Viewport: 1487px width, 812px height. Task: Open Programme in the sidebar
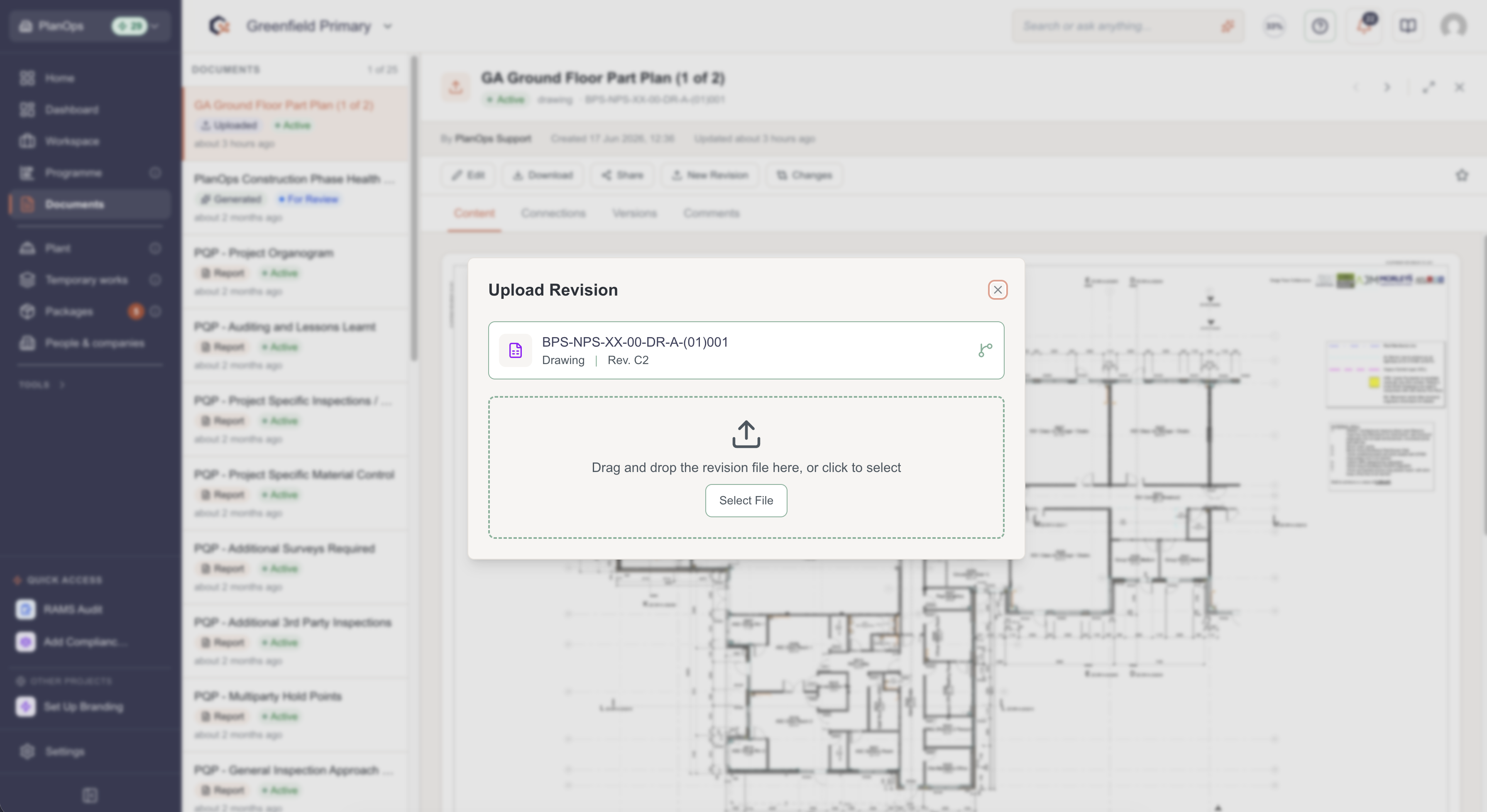[x=90, y=173]
